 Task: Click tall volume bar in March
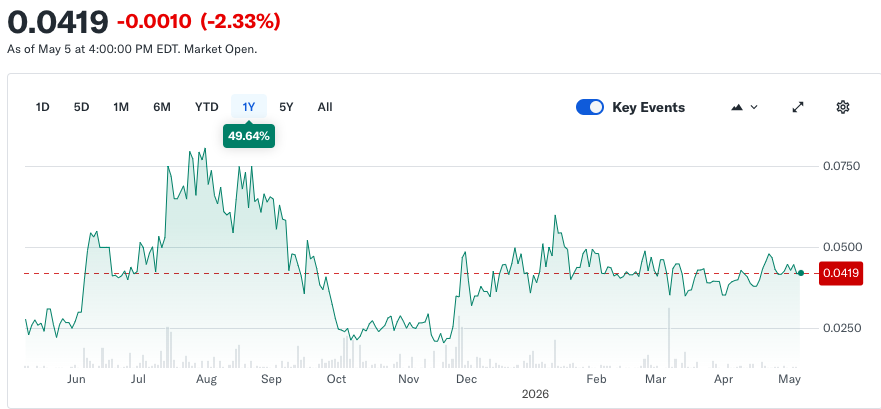click(x=669, y=338)
